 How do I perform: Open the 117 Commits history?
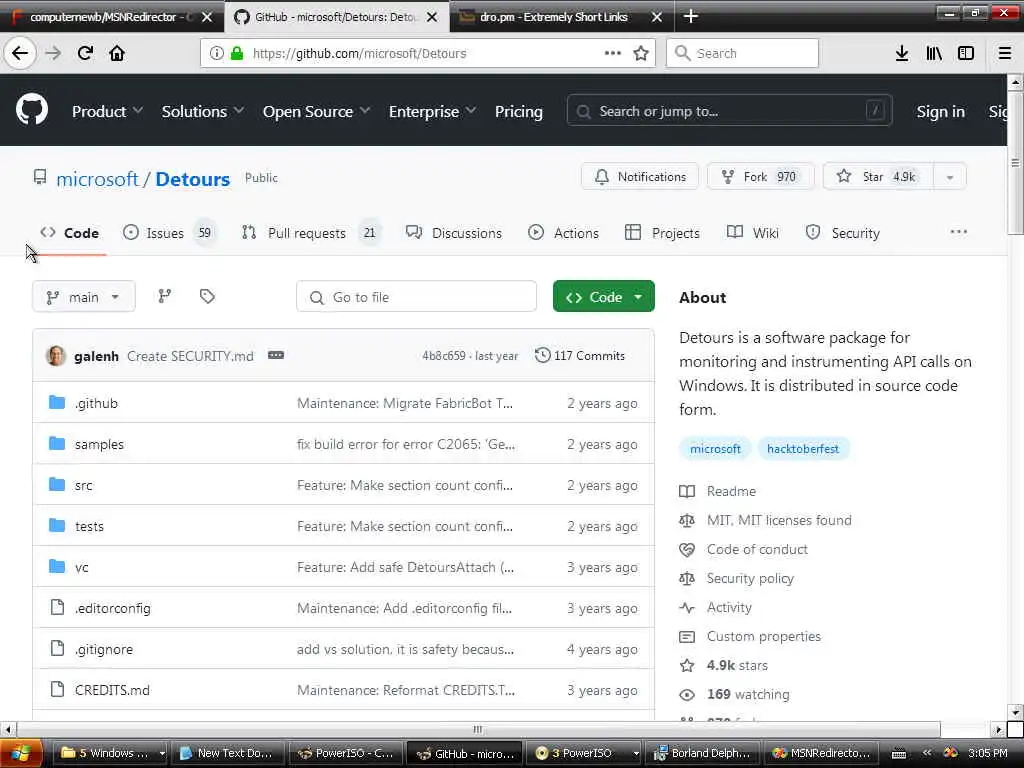(580, 355)
